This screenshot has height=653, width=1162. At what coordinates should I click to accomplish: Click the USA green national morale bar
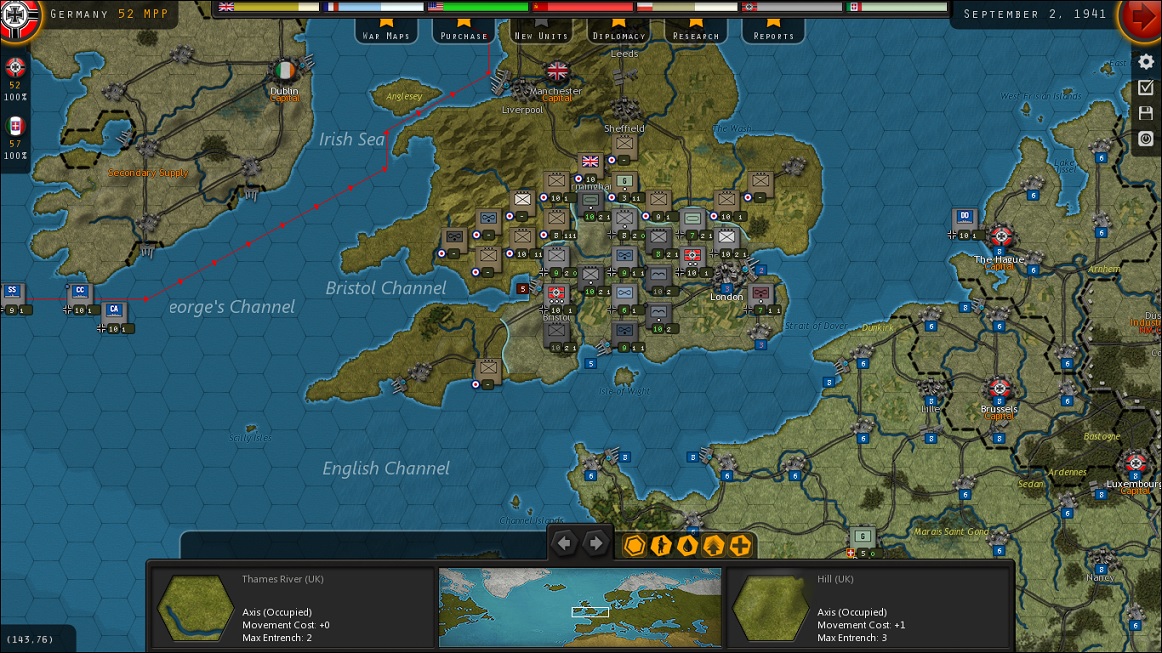478,7
